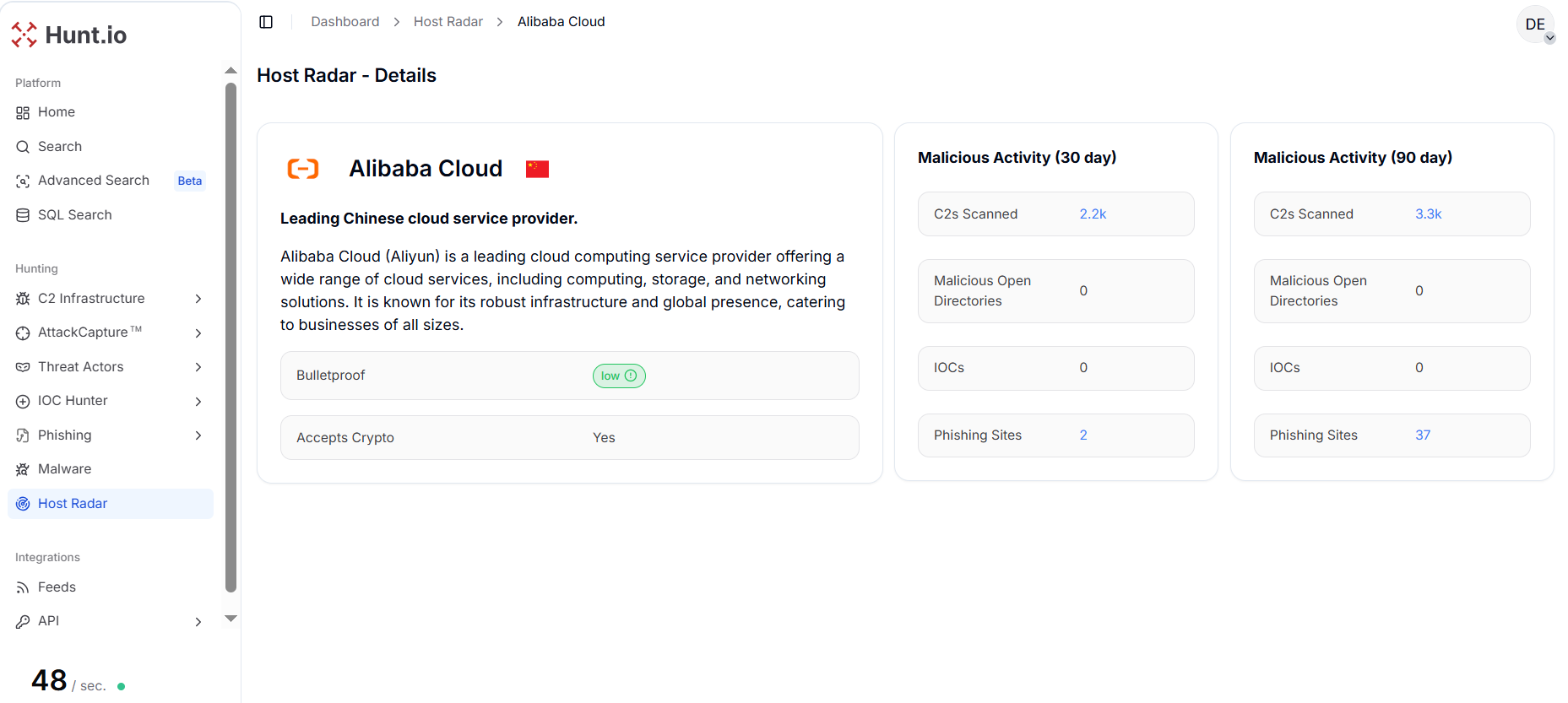This screenshot has width=1568, height=703.
Task: Click the Home icon in sidebar
Action: coord(23,113)
